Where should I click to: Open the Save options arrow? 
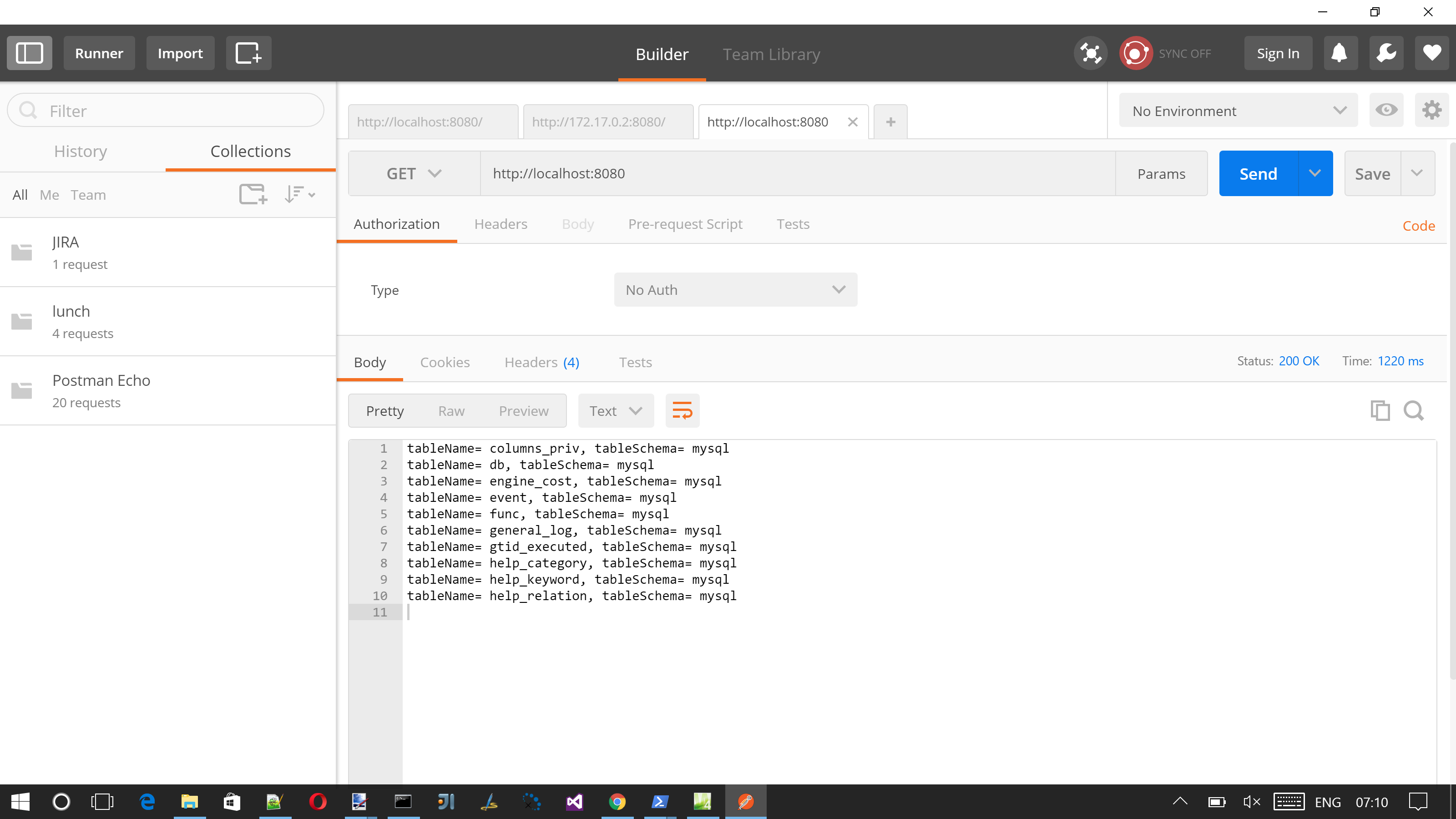(x=1417, y=173)
